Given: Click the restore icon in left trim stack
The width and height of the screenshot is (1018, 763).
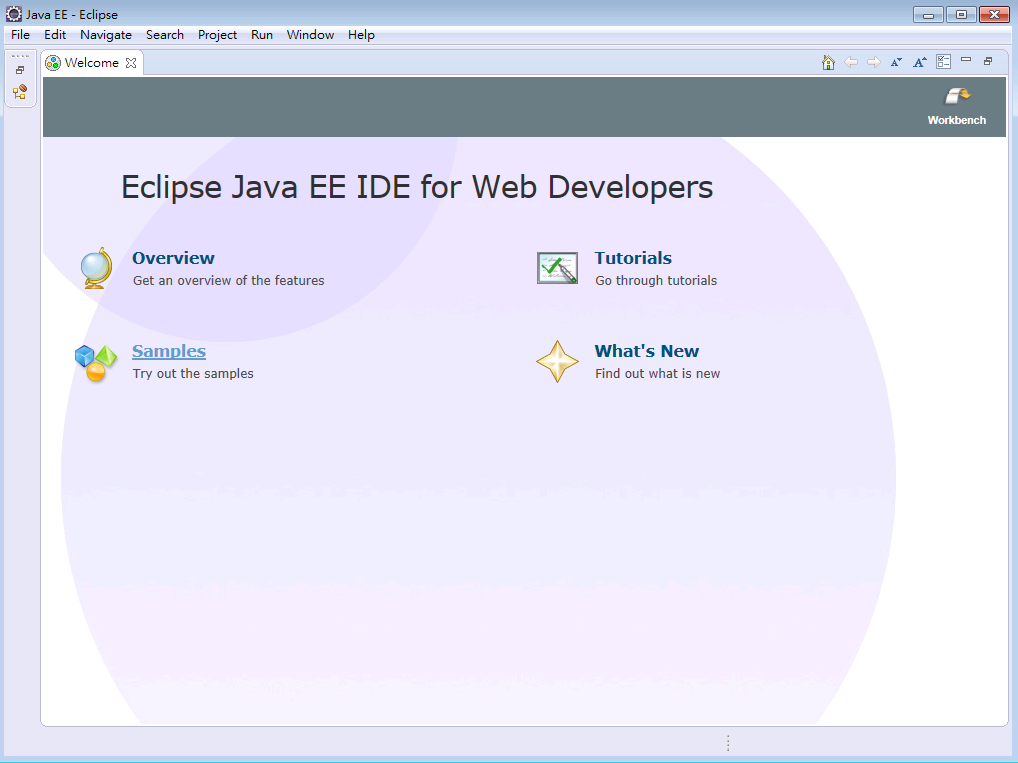Looking at the screenshot, I should click(x=20, y=70).
